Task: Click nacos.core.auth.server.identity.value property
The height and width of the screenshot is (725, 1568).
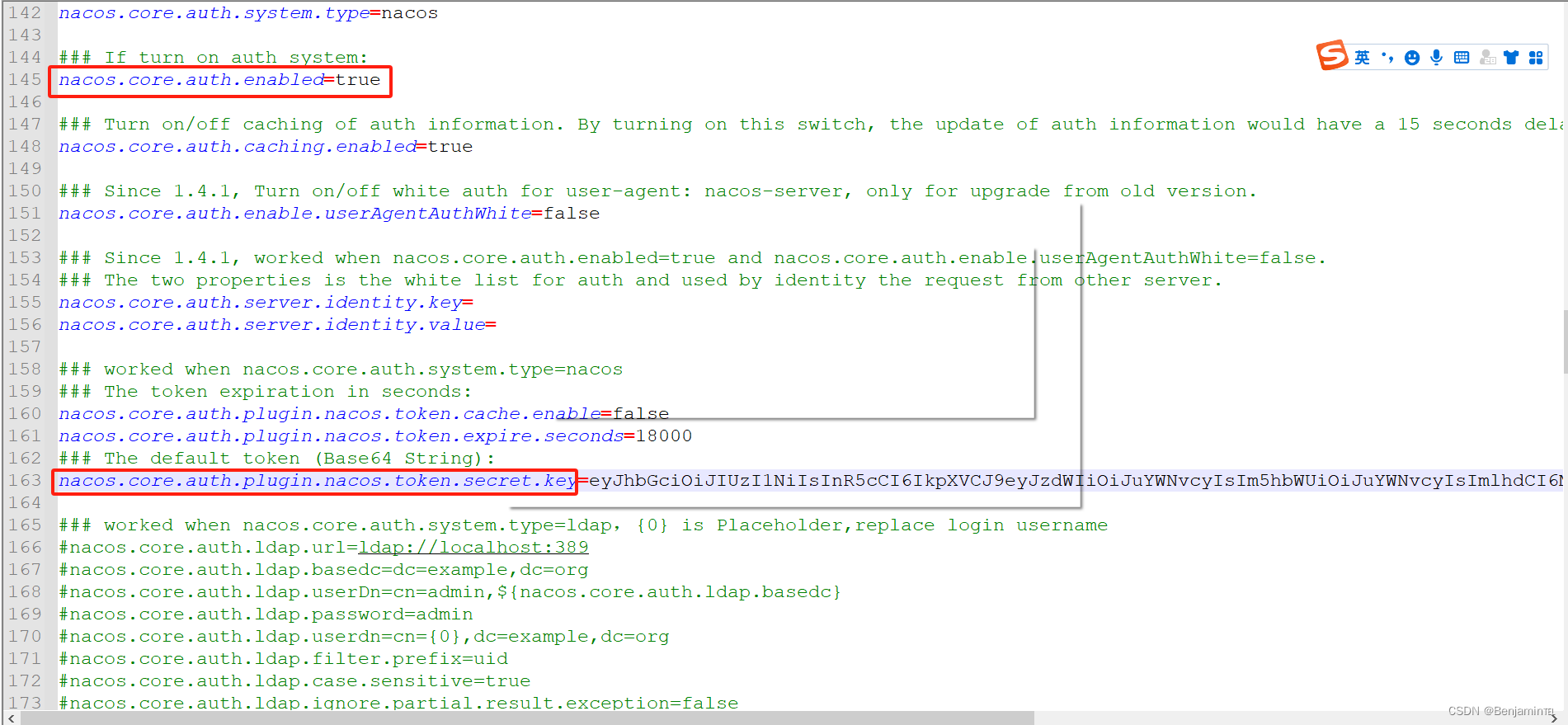Action: click(x=272, y=325)
